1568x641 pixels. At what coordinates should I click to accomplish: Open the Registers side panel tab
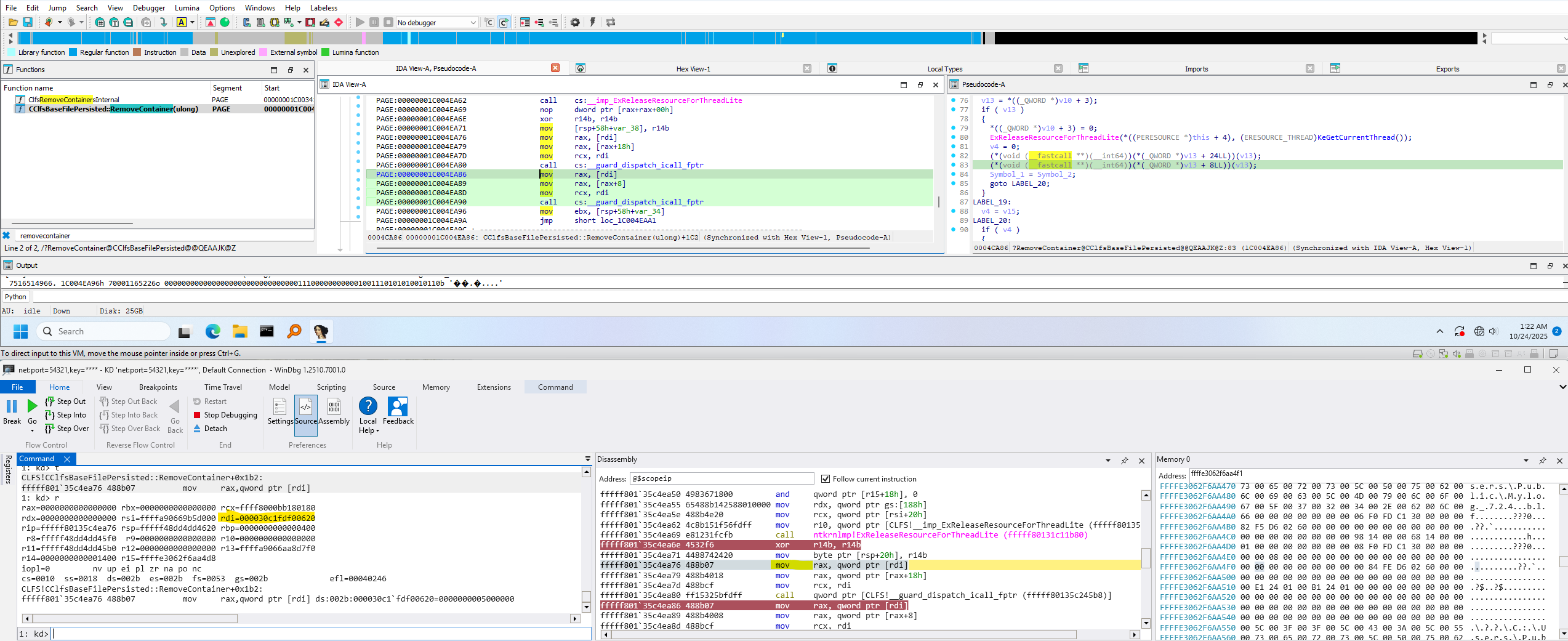click(x=9, y=470)
